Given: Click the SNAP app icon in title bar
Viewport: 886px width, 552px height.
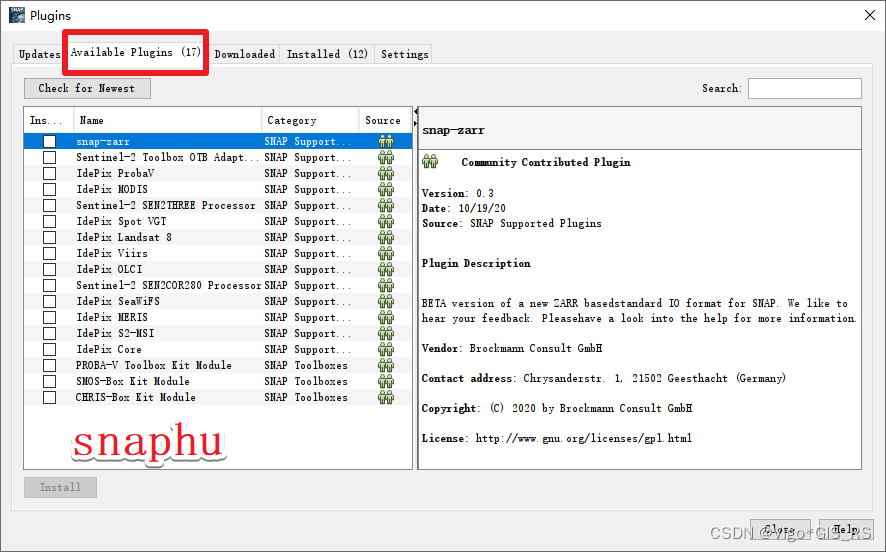Looking at the screenshot, I should 17,15.
